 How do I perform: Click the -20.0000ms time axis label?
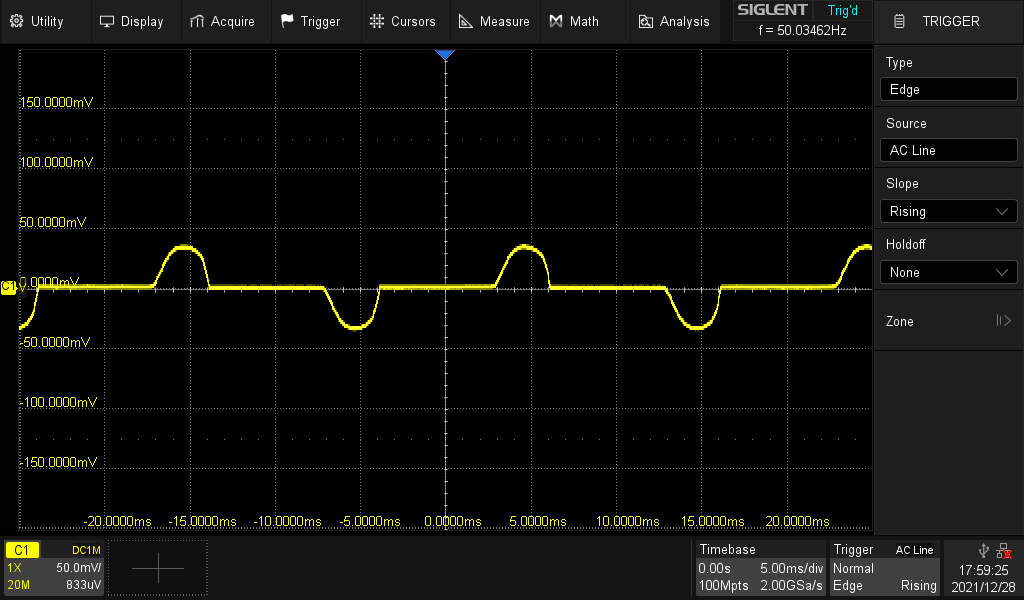pyautogui.click(x=118, y=522)
